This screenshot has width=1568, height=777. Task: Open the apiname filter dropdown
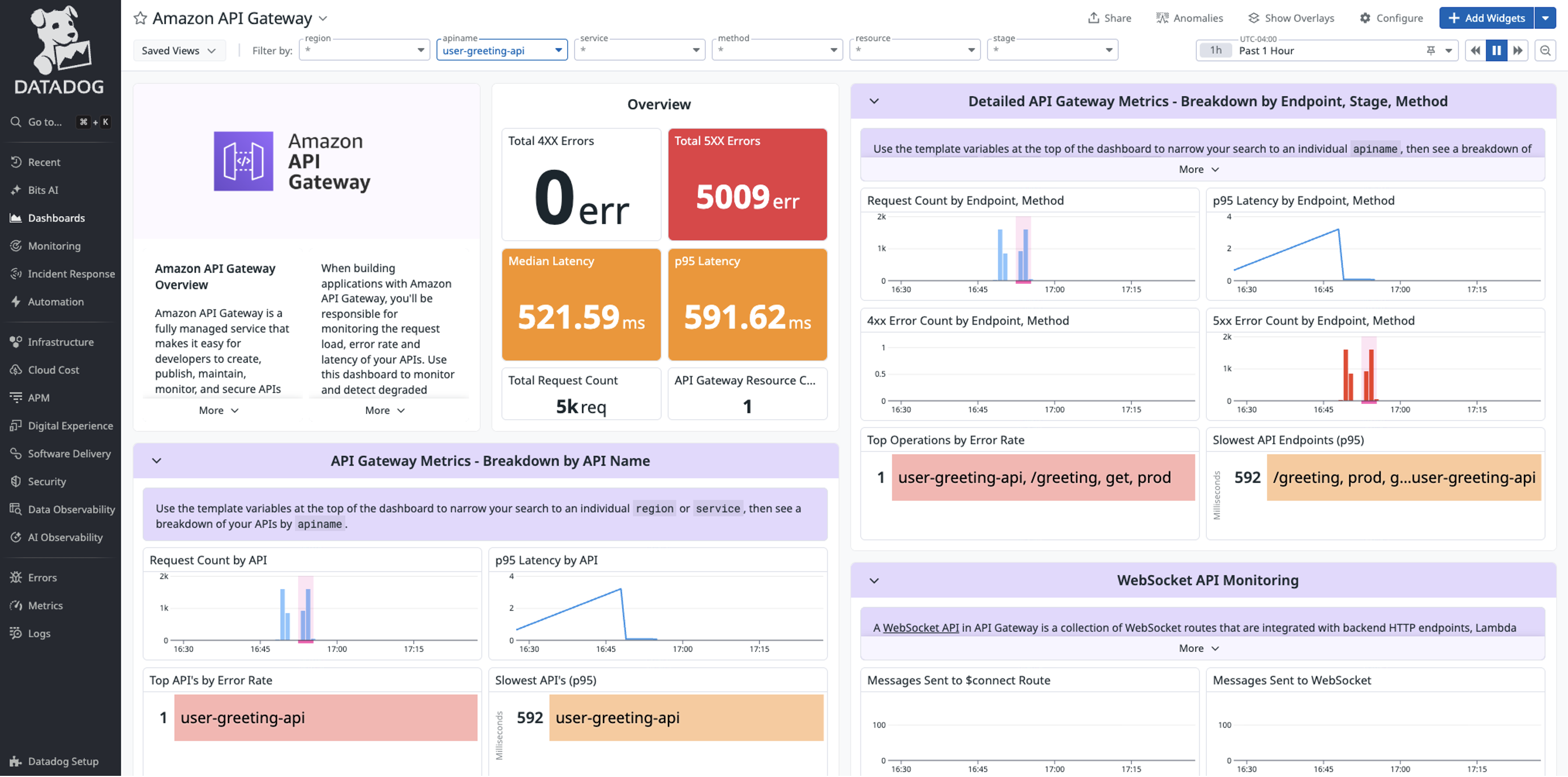[502, 50]
